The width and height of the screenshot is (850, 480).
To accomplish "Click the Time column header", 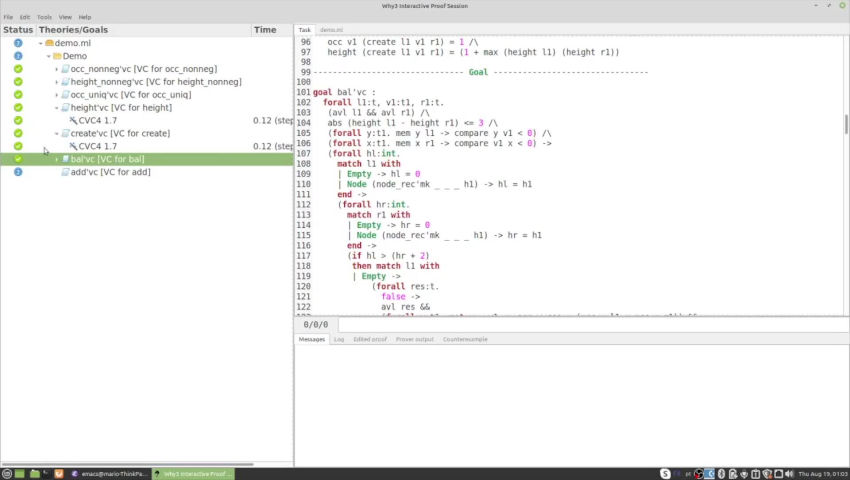I will click(x=272, y=30).
